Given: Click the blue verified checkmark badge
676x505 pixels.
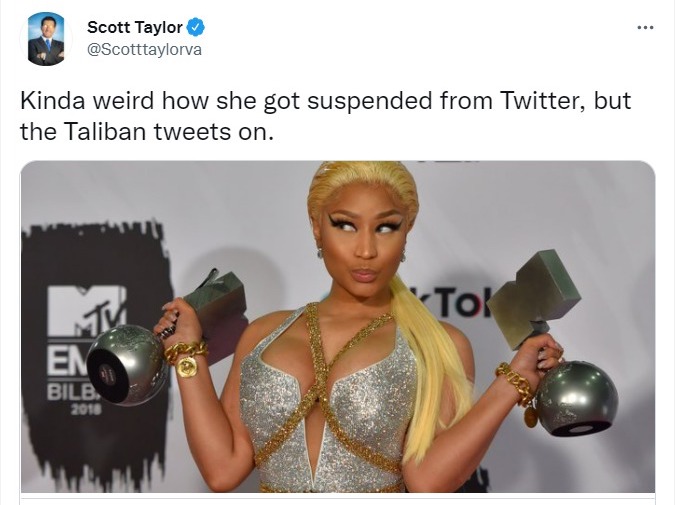Looking at the screenshot, I should tap(195, 27).
